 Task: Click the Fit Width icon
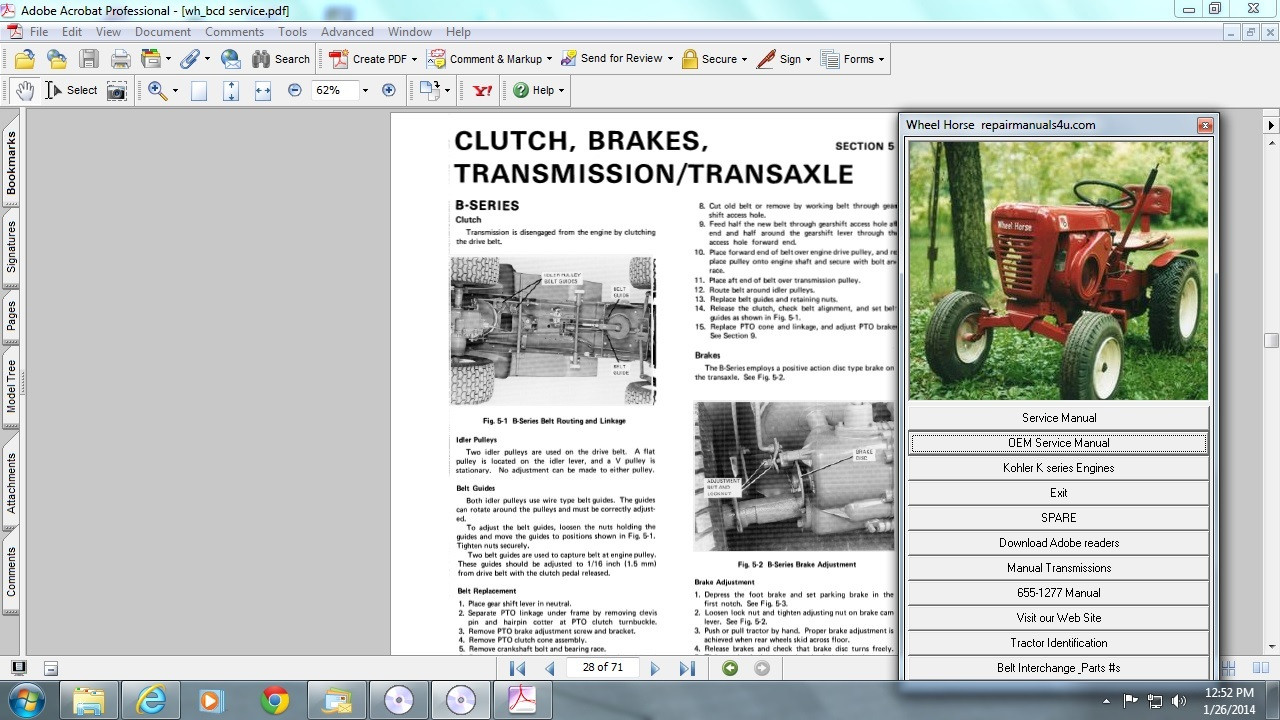(x=263, y=90)
